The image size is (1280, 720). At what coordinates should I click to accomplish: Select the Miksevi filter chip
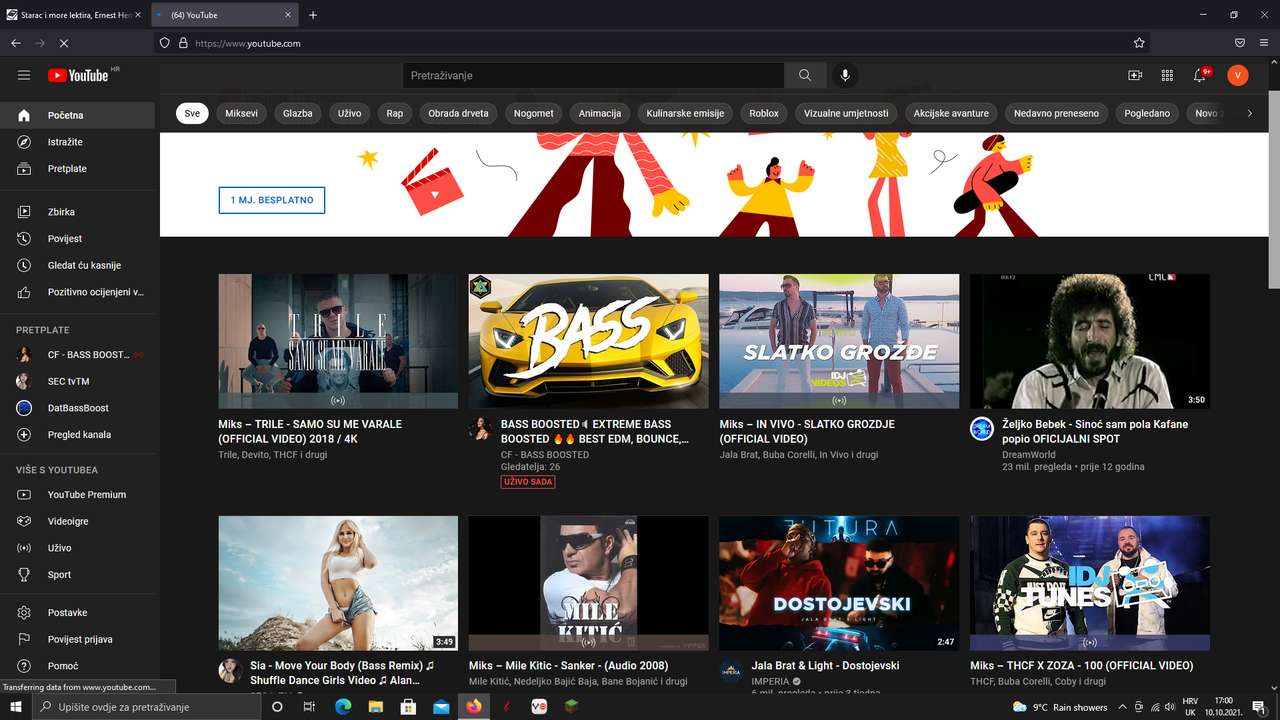241,113
